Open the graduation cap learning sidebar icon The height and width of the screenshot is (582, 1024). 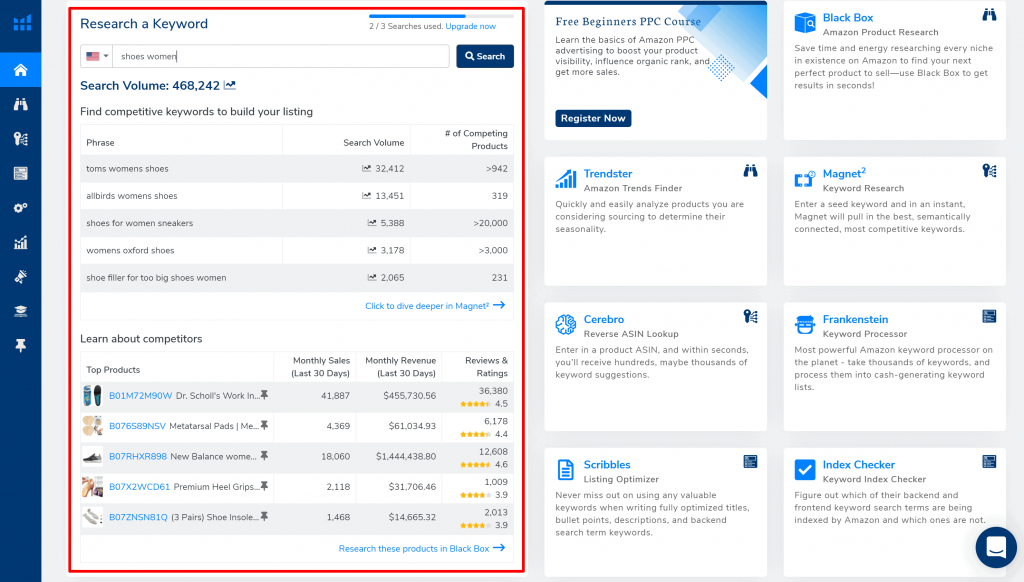click(x=21, y=311)
